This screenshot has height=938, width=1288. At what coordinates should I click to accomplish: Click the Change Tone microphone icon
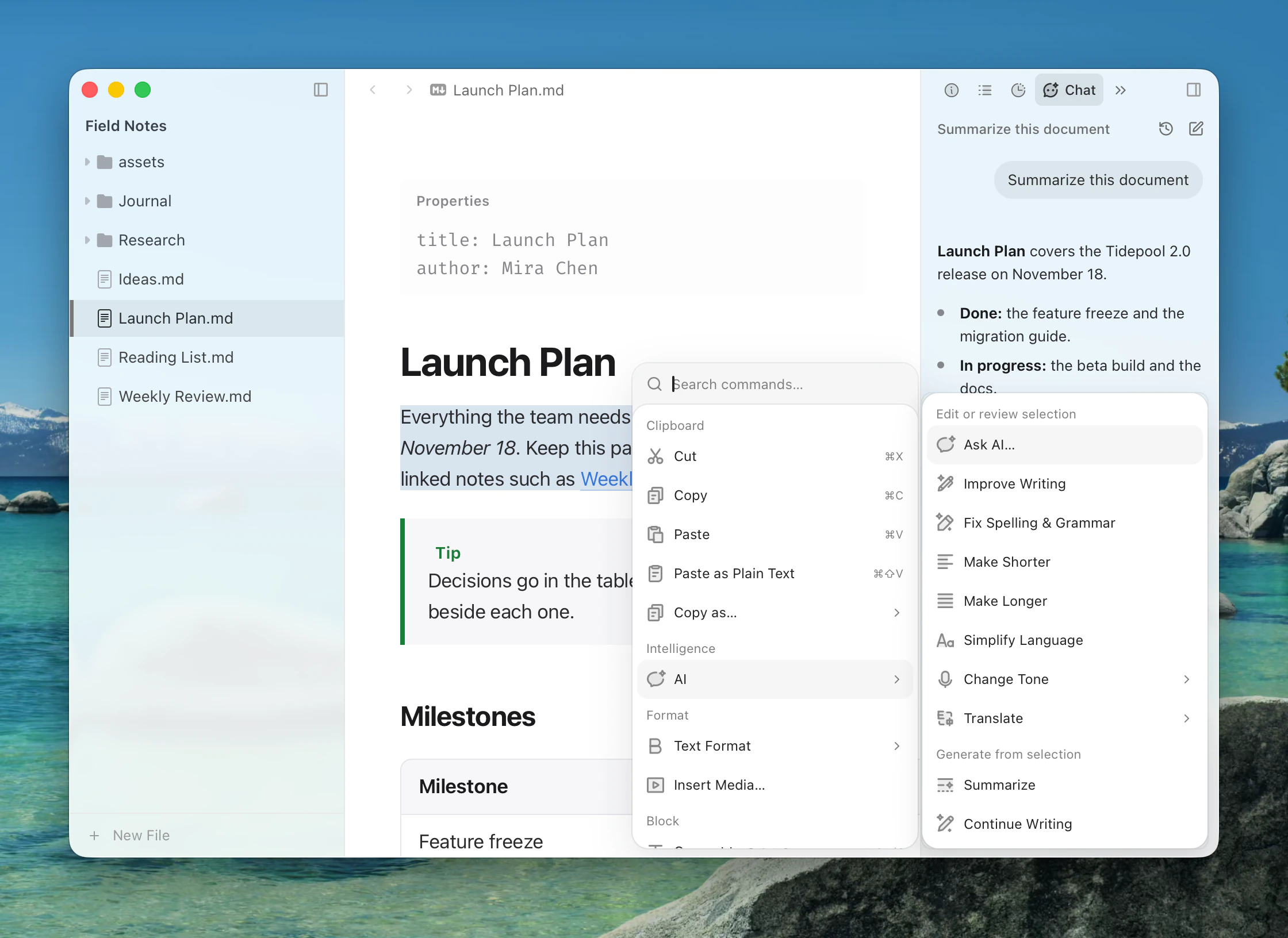coord(945,679)
